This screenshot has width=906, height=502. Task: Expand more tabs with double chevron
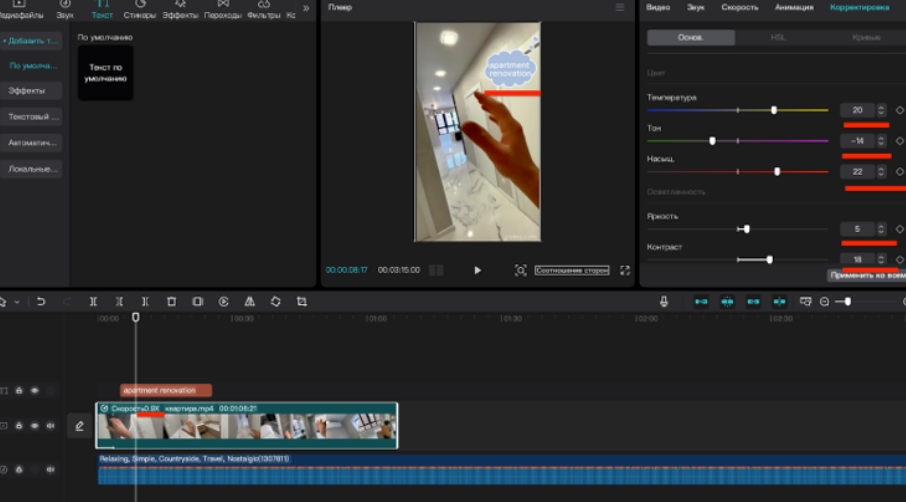[x=306, y=8]
